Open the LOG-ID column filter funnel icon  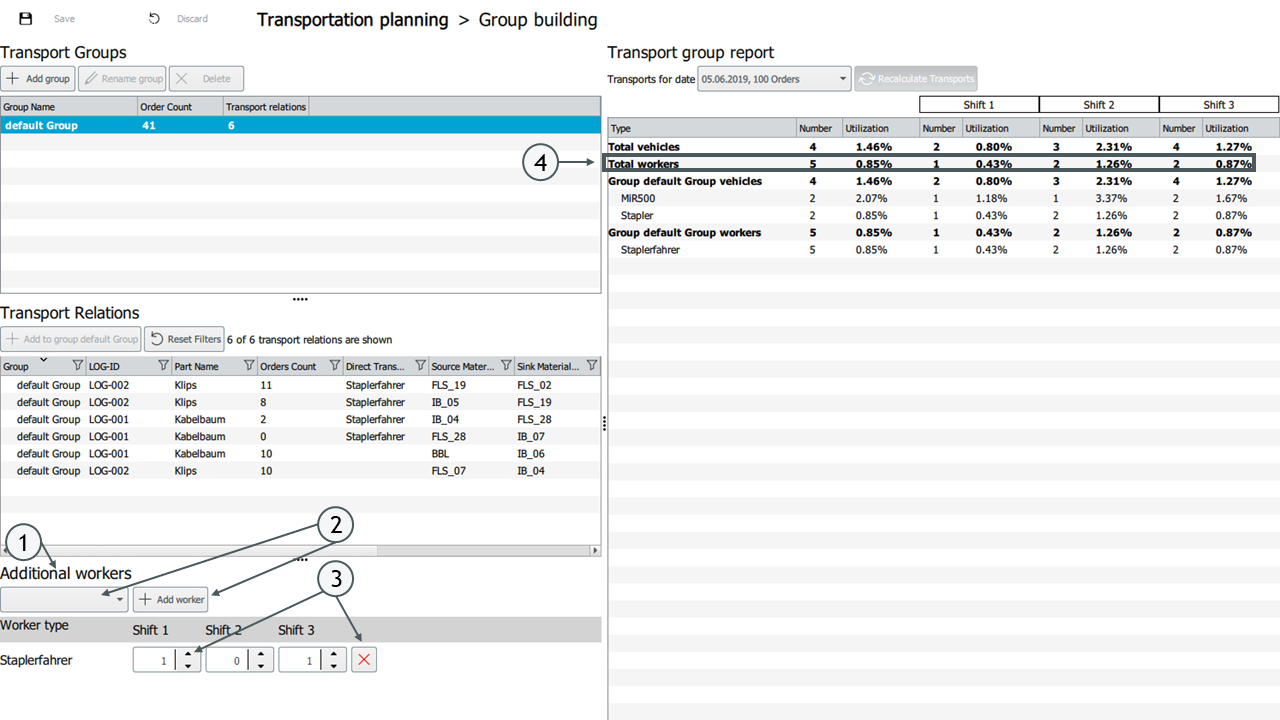(x=163, y=366)
